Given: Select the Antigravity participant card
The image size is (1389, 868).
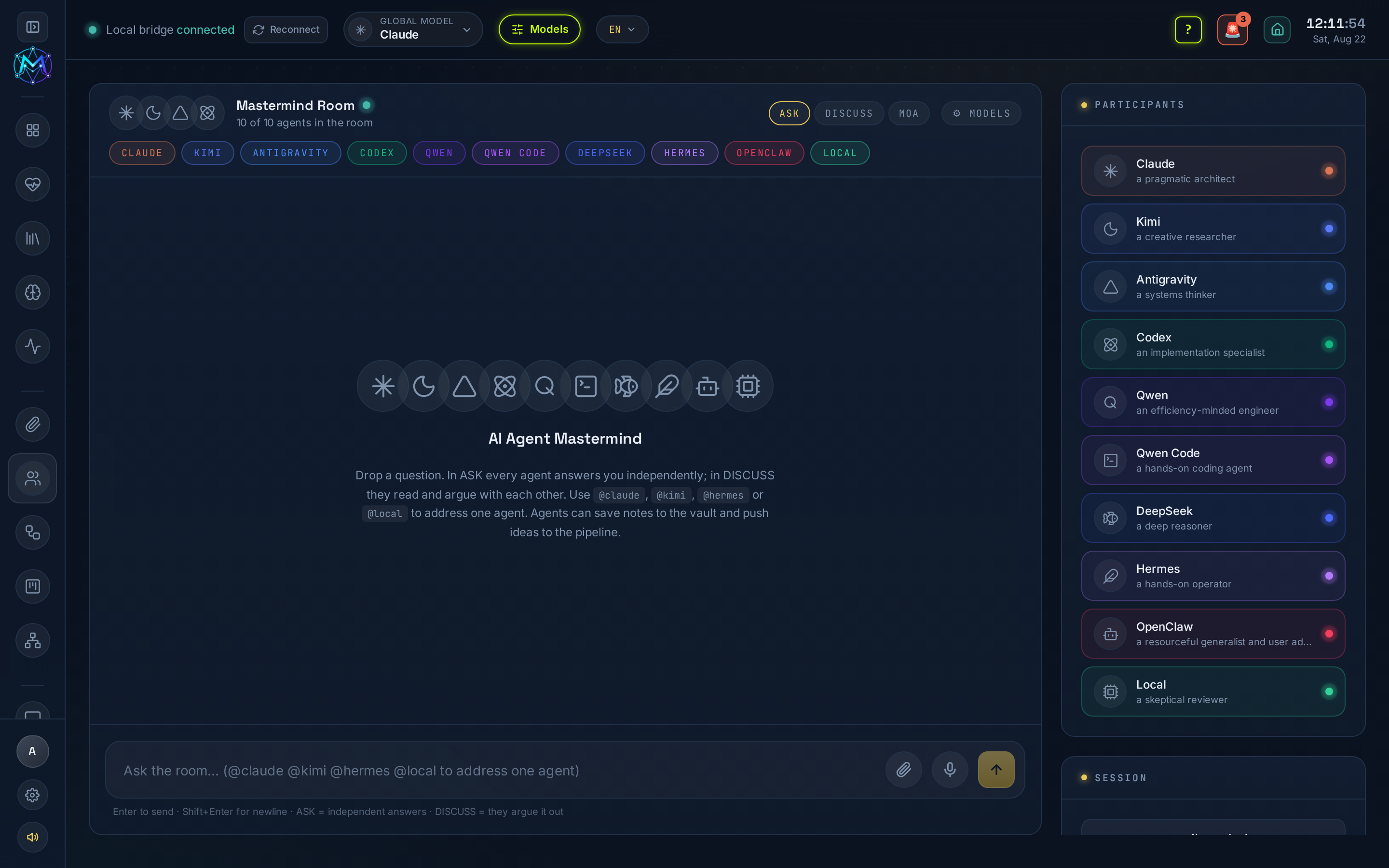Looking at the screenshot, I should click(1213, 286).
